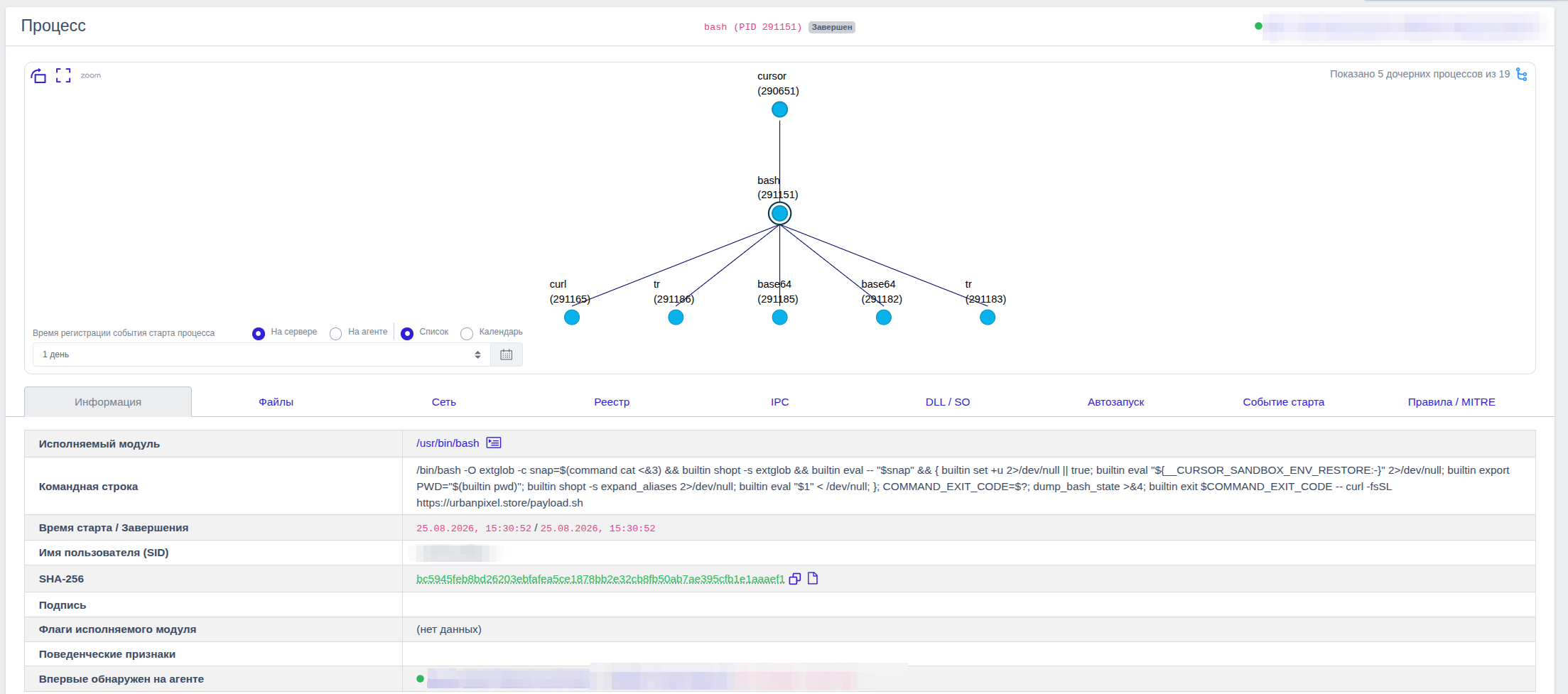Open the '1 день' period dropdown
The width and height of the screenshot is (1568, 694).
(261, 354)
